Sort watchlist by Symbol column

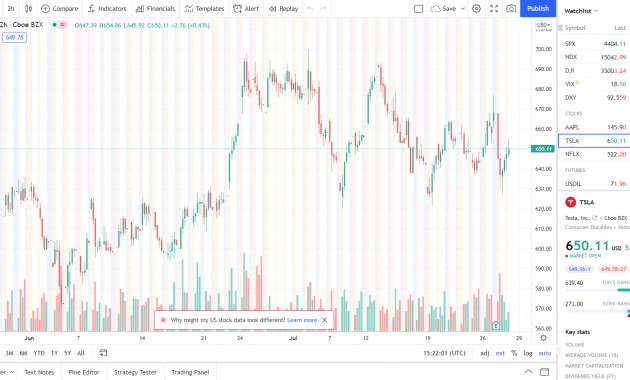(575, 28)
